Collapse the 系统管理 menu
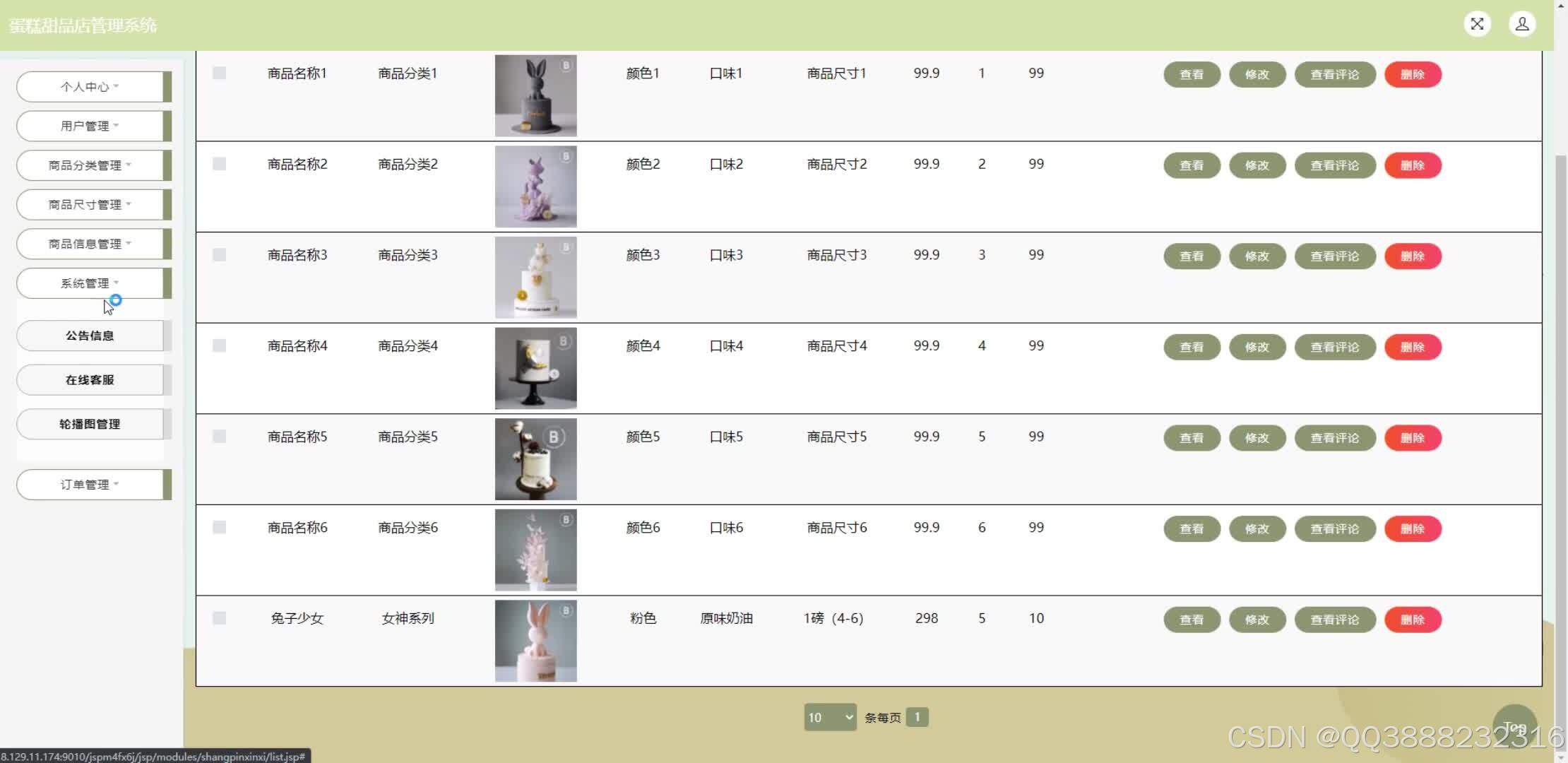 [90, 283]
